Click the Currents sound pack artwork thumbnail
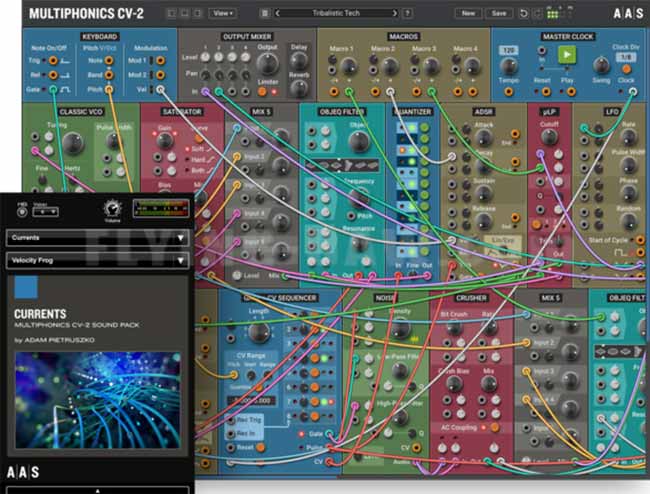 point(97,400)
